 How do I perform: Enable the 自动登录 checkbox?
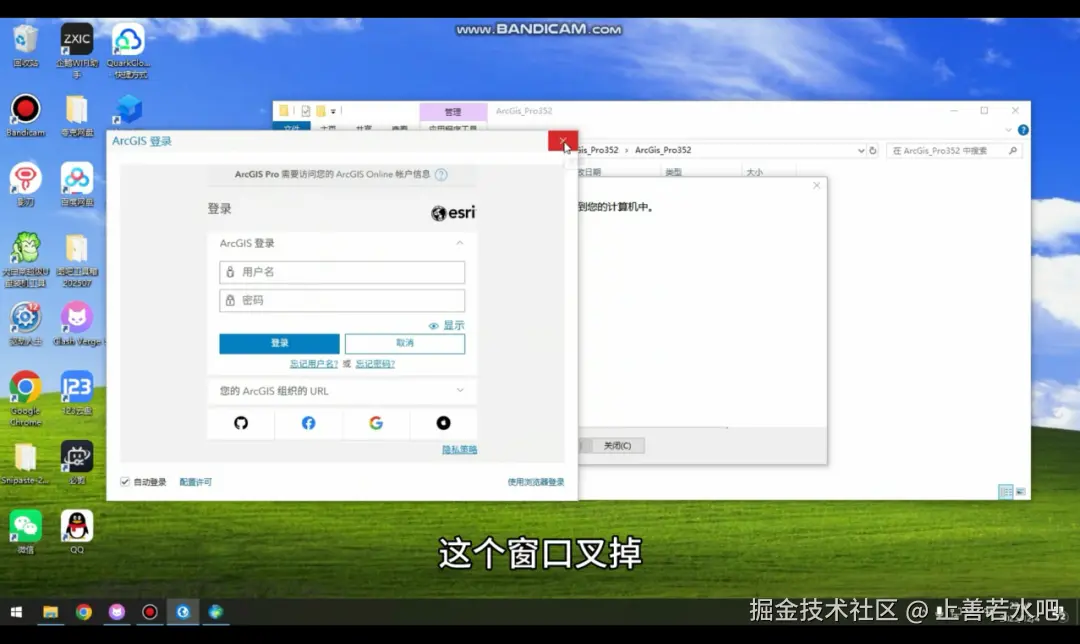point(124,481)
